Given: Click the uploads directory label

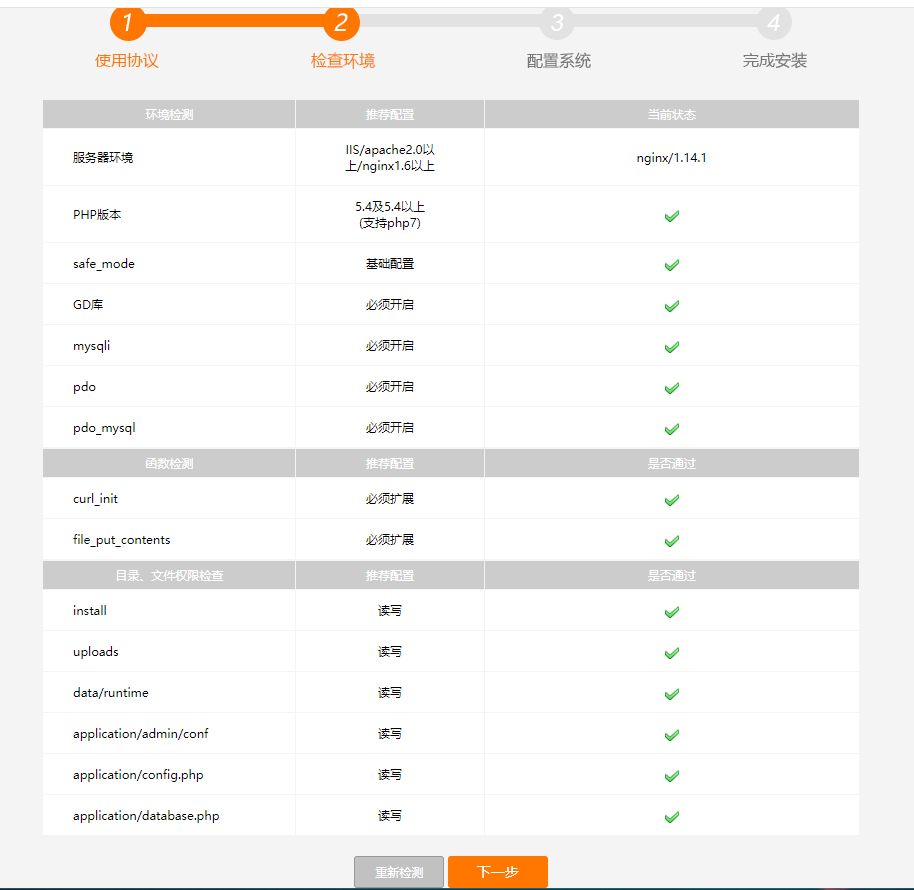Looking at the screenshot, I should tap(96, 652).
